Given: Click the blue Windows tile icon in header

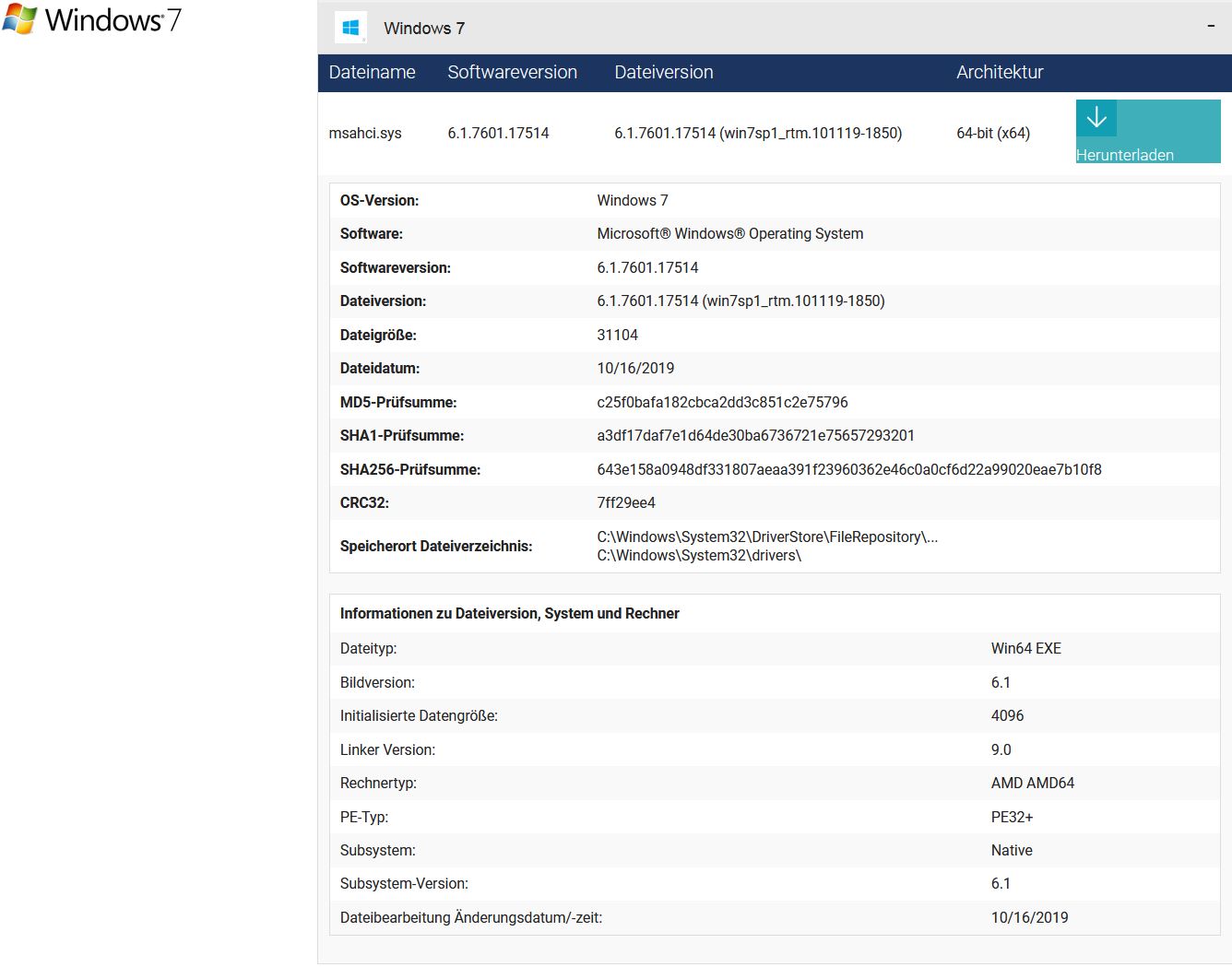Looking at the screenshot, I should click(x=350, y=28).
